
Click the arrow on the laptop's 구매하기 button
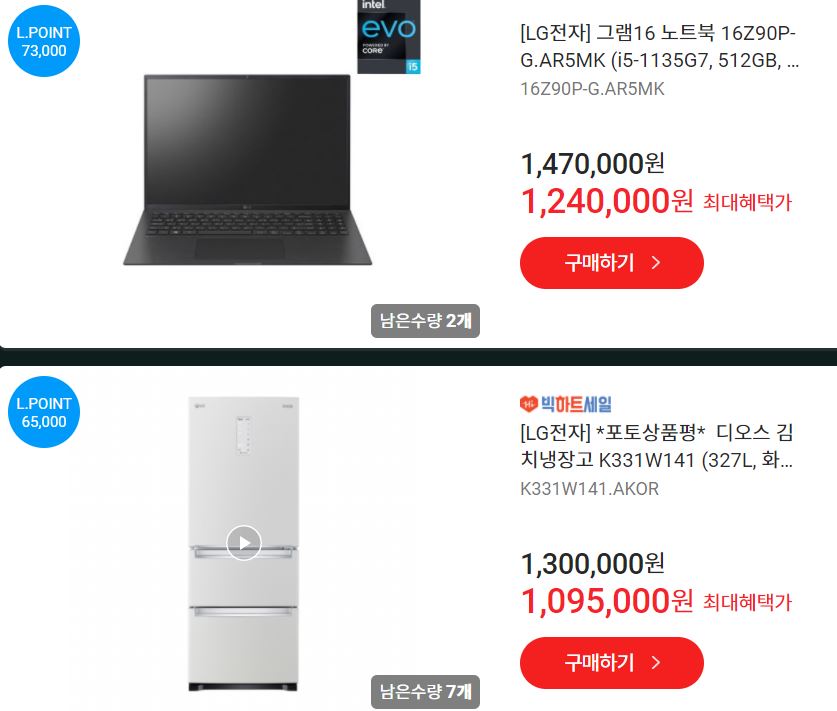pyautogui.click(x=656, y=263)
